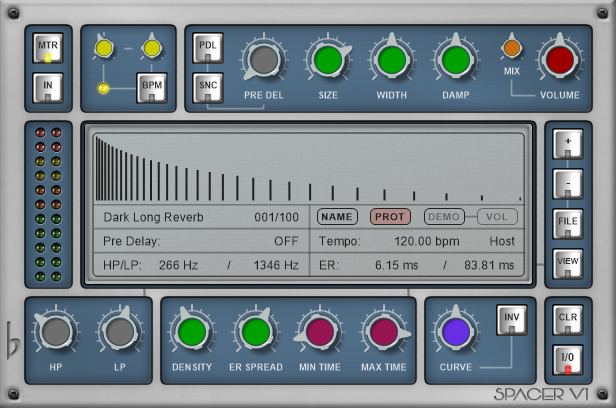Click the green DAMP knob

[x=455, y=60]
